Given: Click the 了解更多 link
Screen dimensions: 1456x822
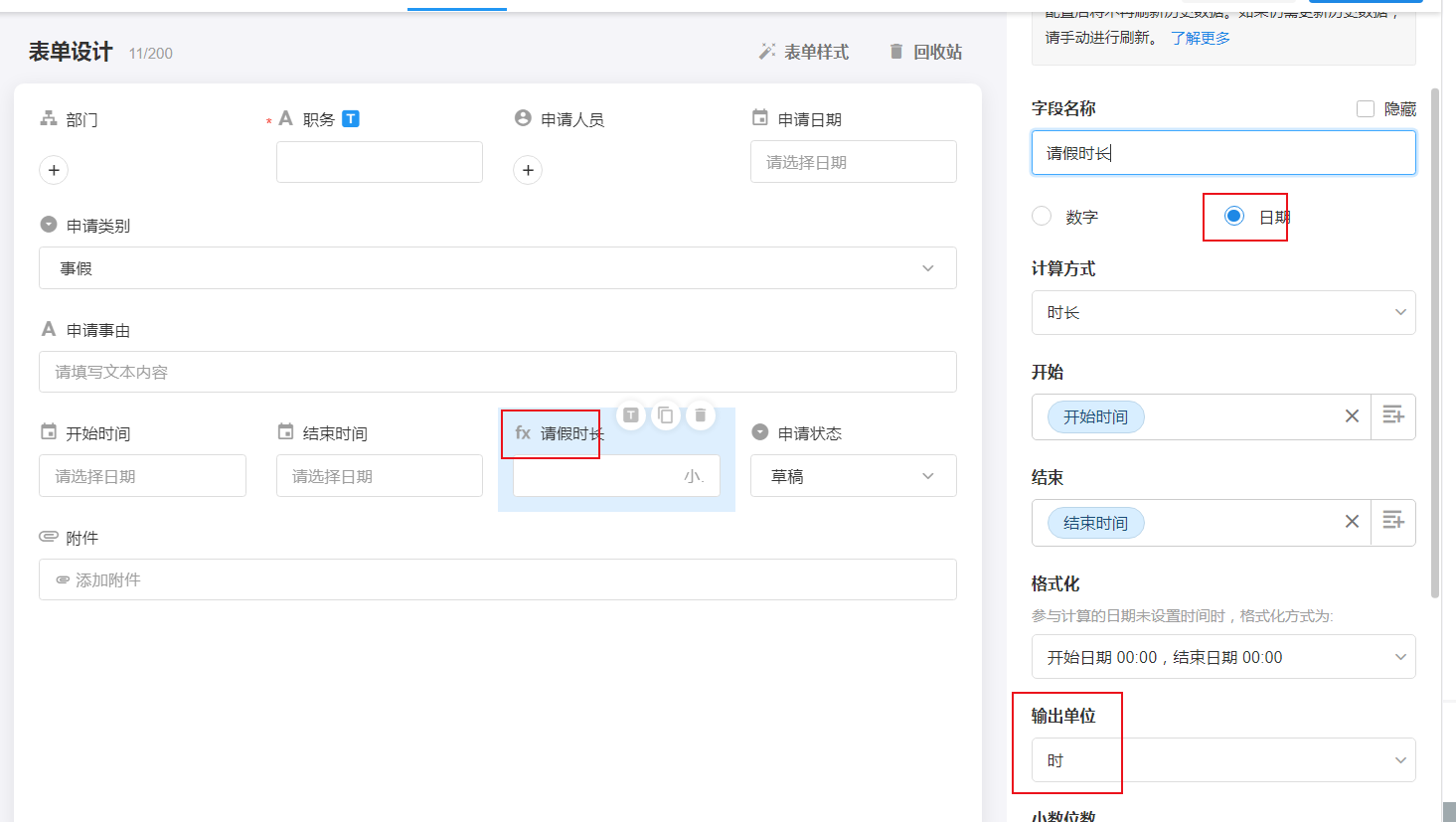Looking at the screenshot, I should coord(1200,38).
